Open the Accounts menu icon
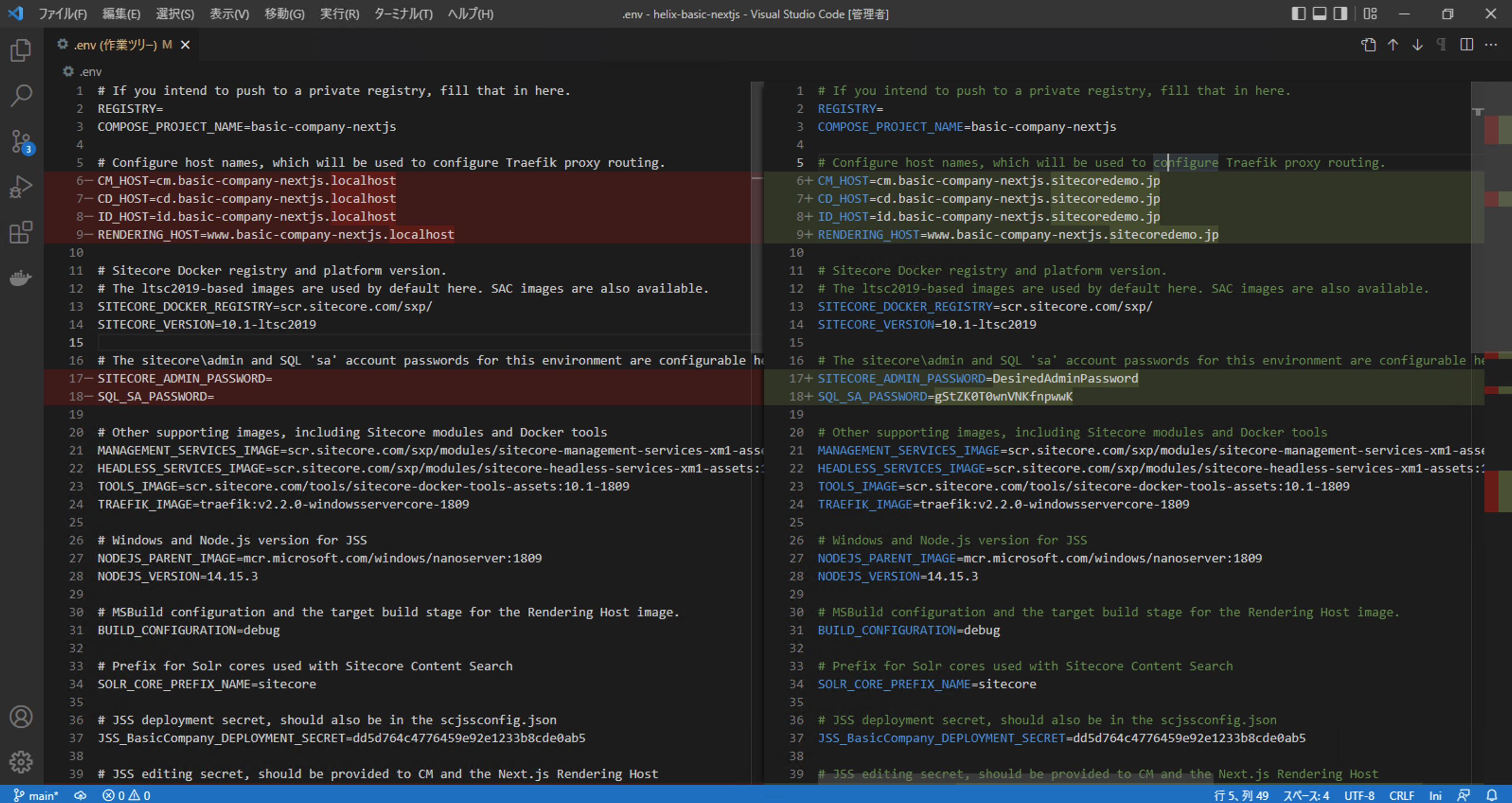The height and width of the screenshot is (803, 1512). coord(21,717)
